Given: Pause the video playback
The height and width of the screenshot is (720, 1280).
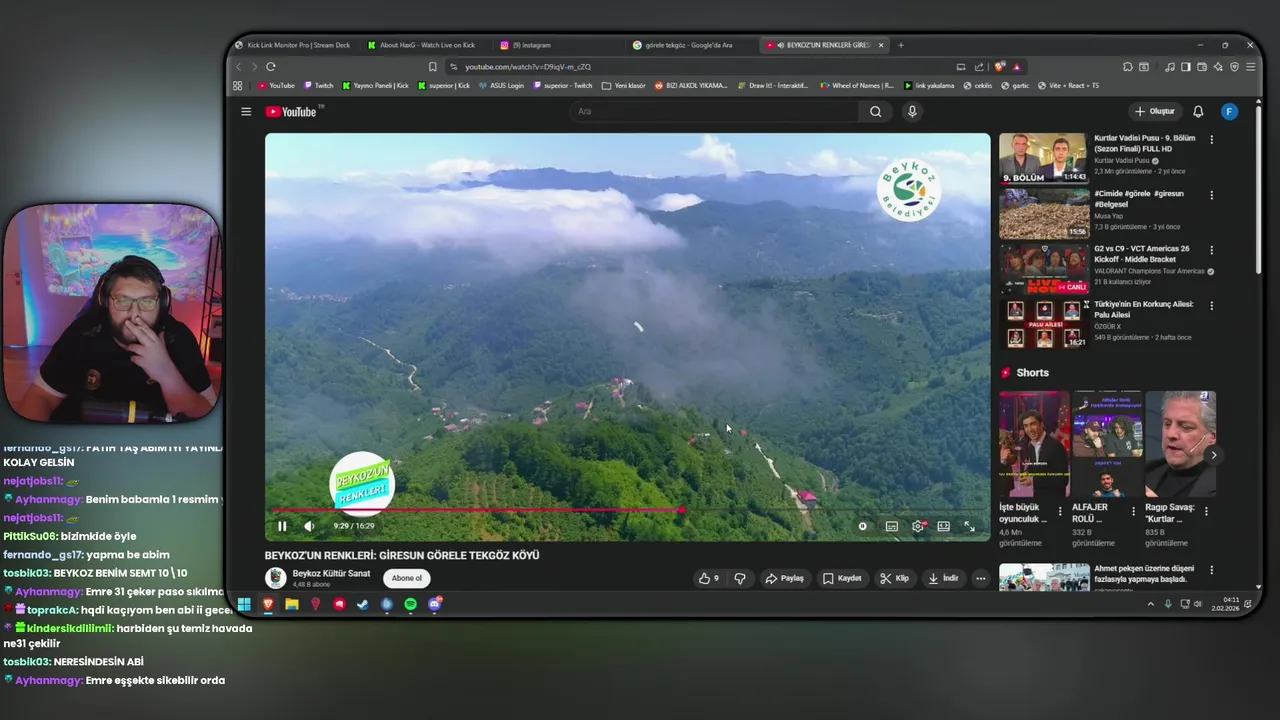Looking at the screenshot, I should pyautogui.click(x=282, y=526).
